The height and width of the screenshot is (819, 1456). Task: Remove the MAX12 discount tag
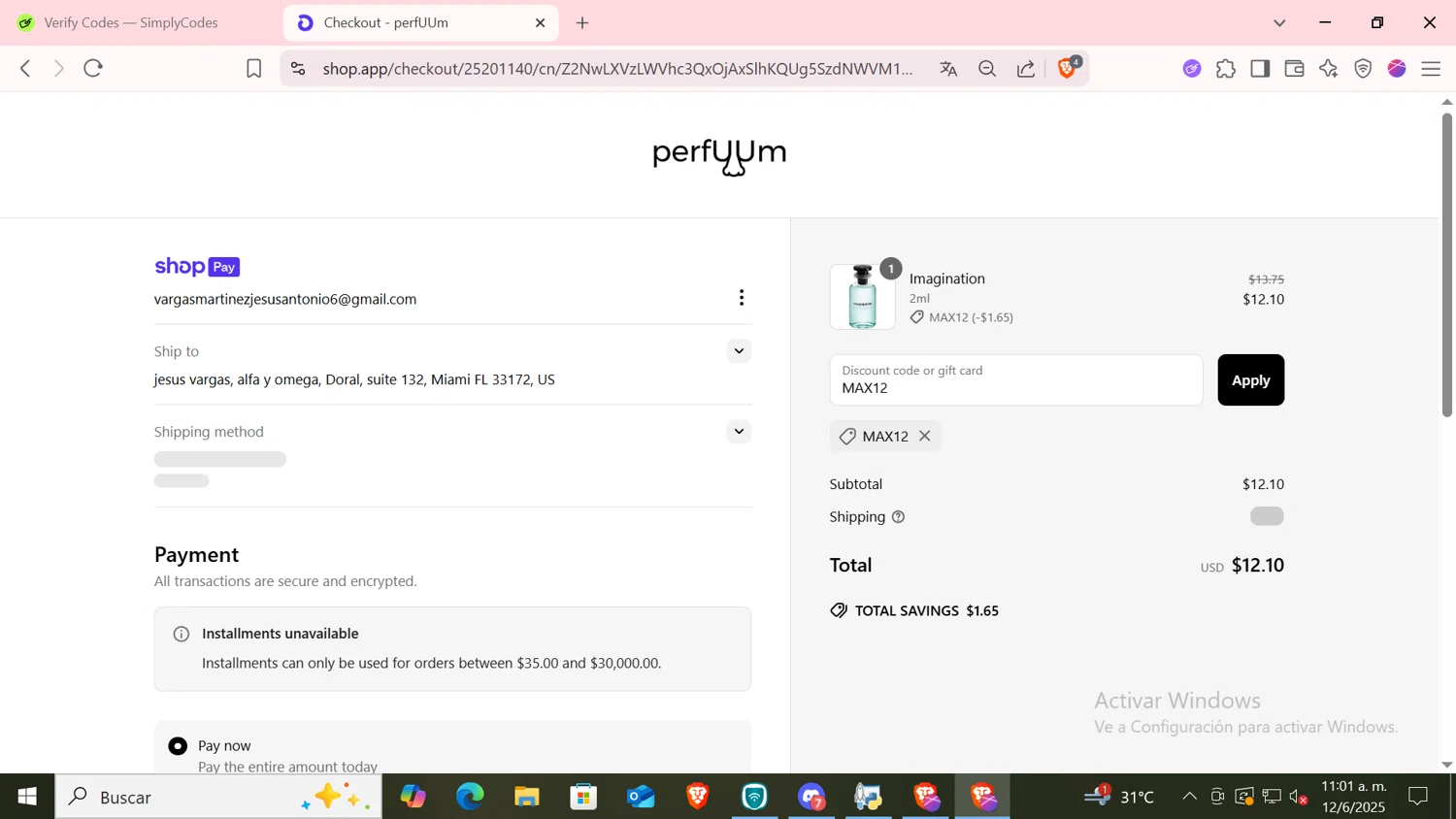(x=925, y=437)
